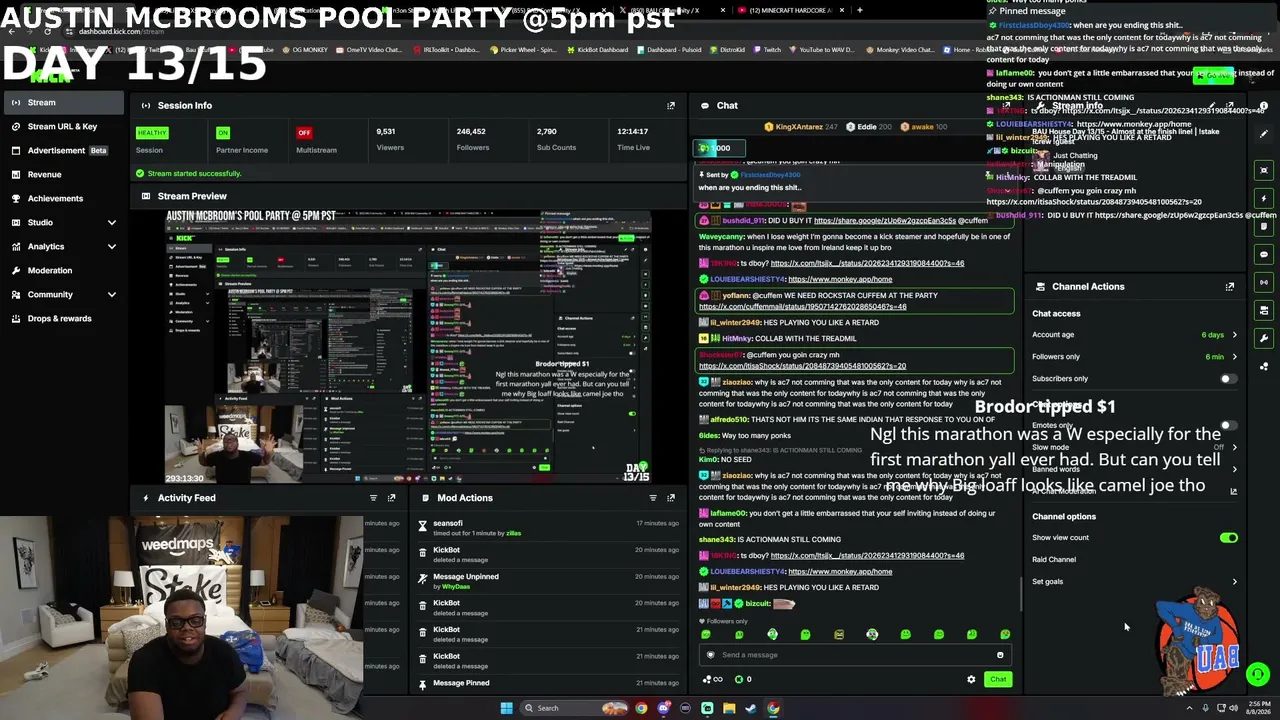Image resolution: width=1280 pixels, height=720 pixels.
Task: Pop out the Channel Actions panel
Action: tap(1230, 286)
